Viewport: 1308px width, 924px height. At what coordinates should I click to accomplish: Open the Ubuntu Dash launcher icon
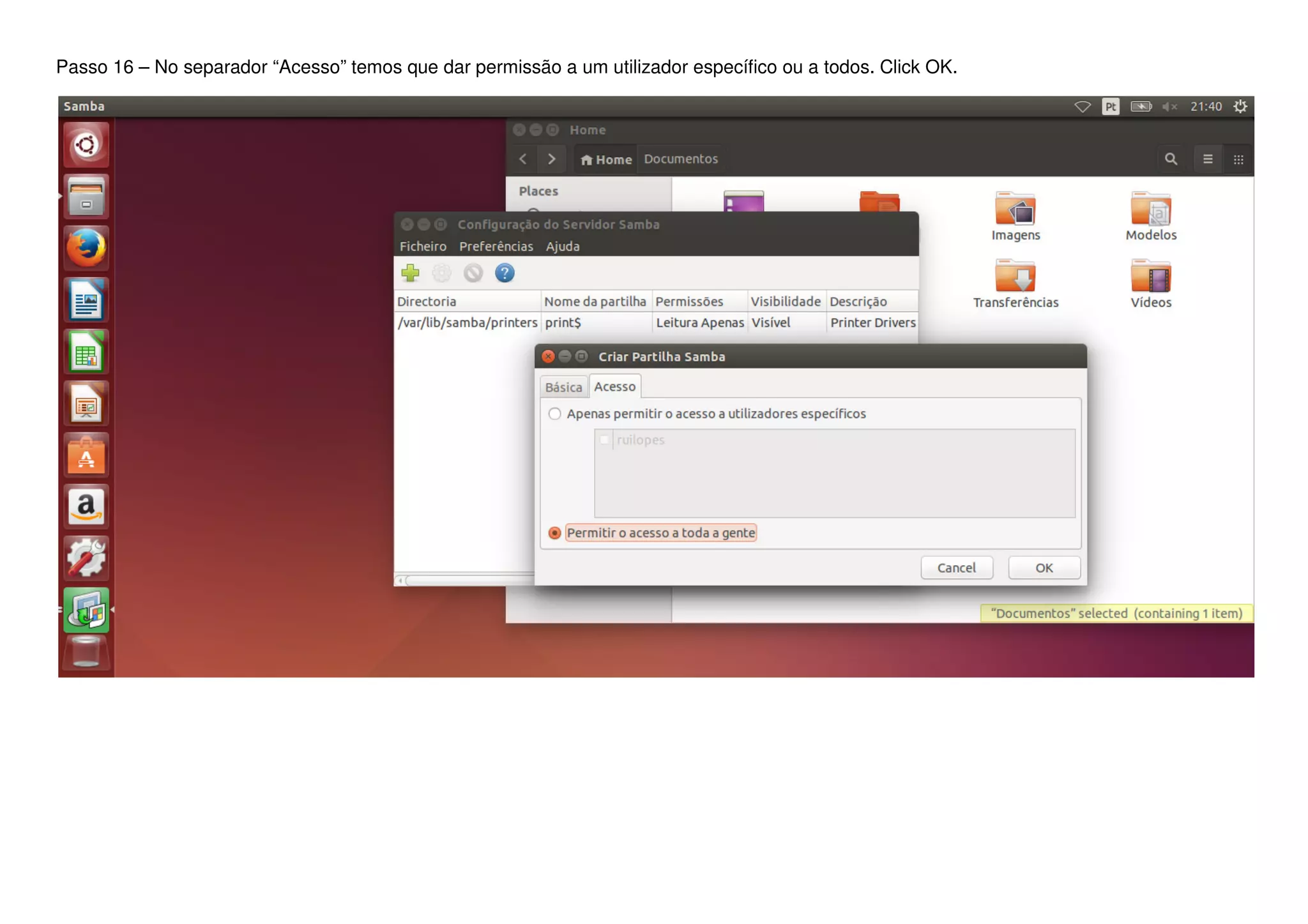(86, 145)
